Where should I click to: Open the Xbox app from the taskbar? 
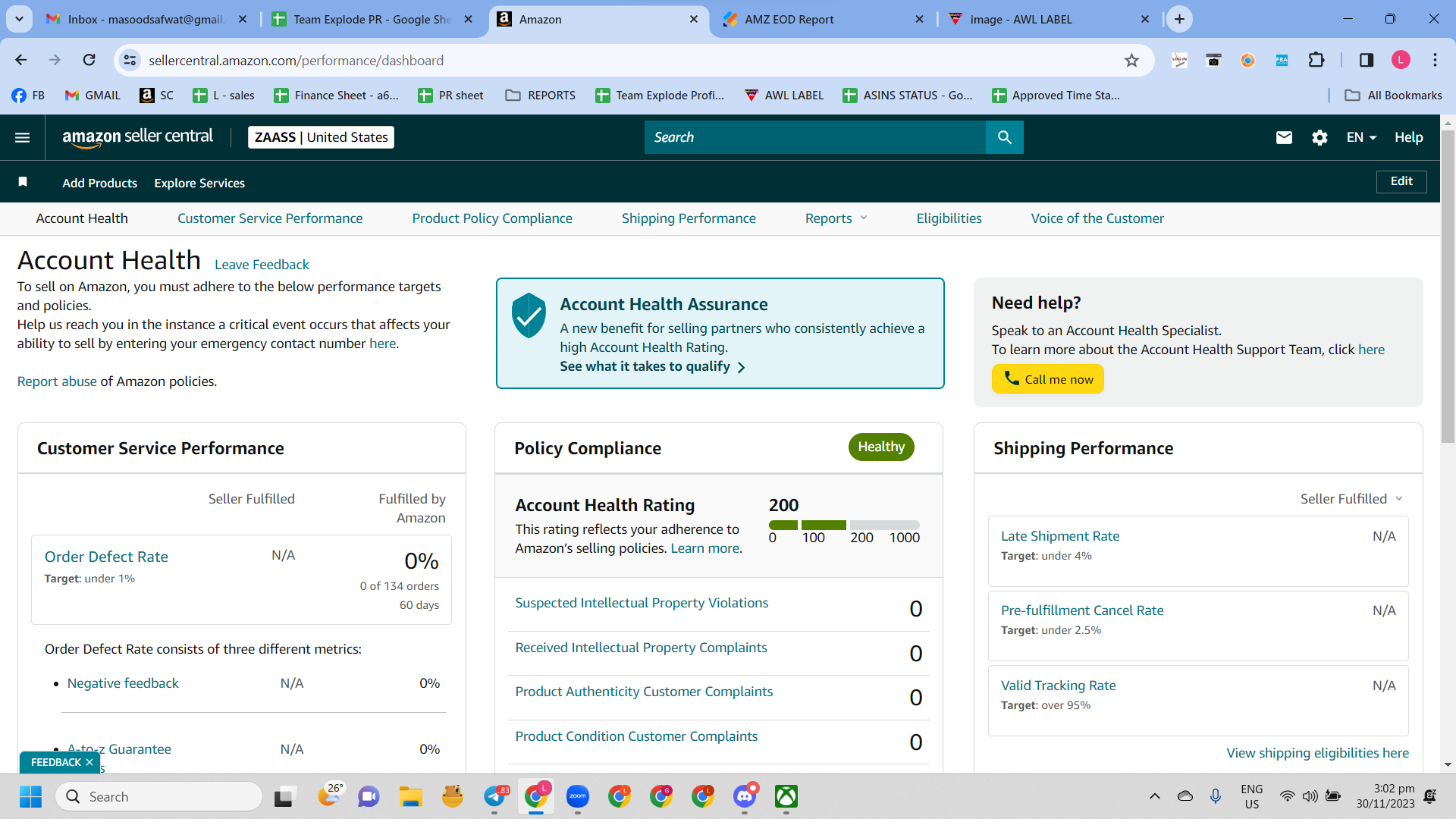point(786,796)
